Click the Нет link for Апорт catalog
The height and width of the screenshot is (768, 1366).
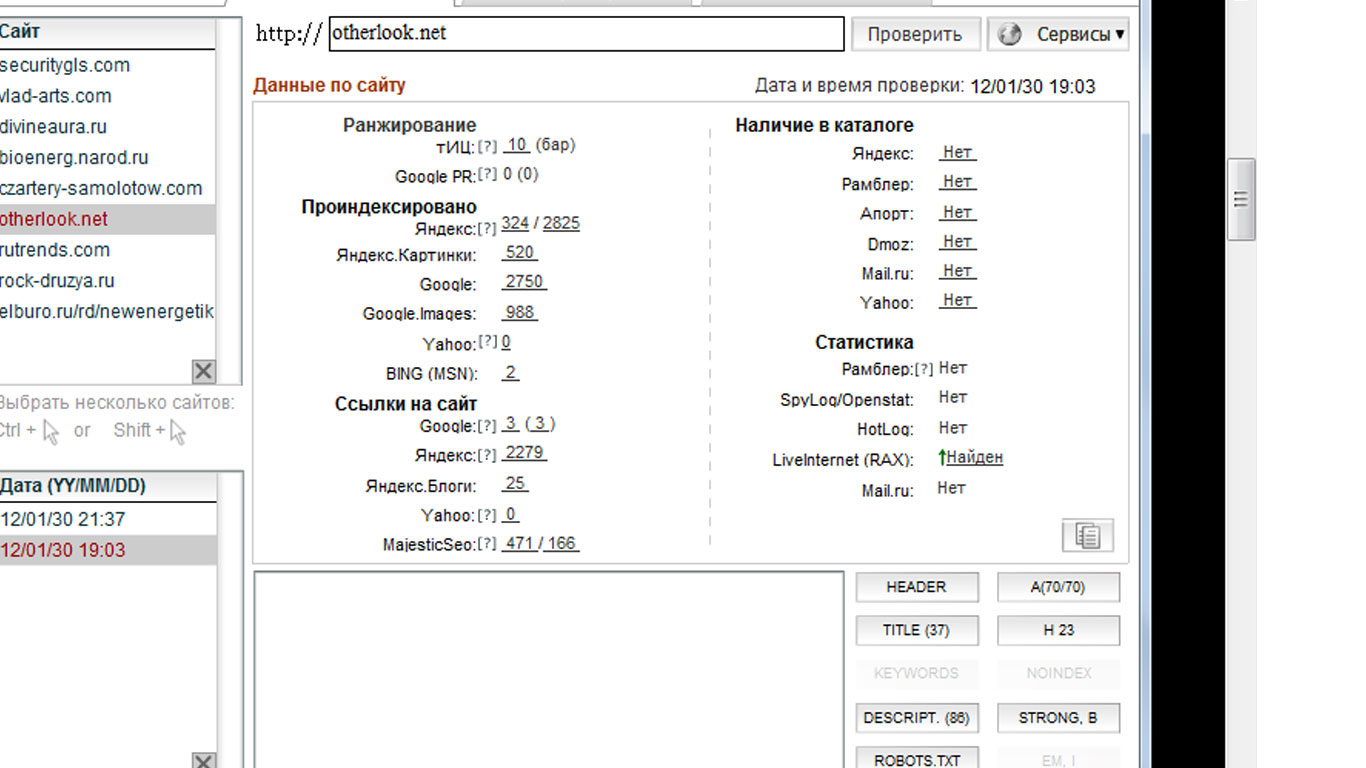click(x=957, y=212)
